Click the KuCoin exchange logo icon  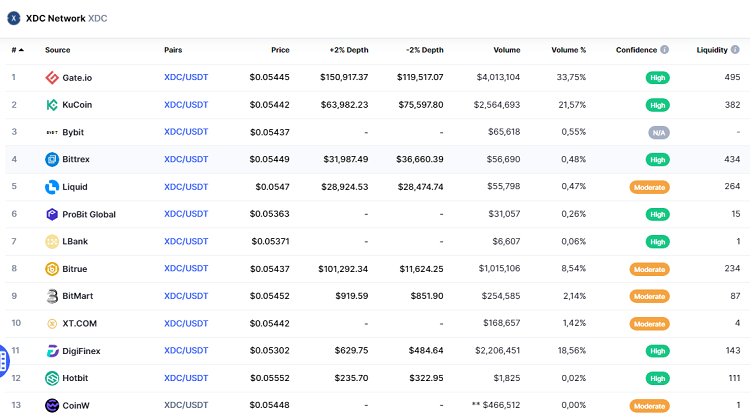click(x=52, y=105)
